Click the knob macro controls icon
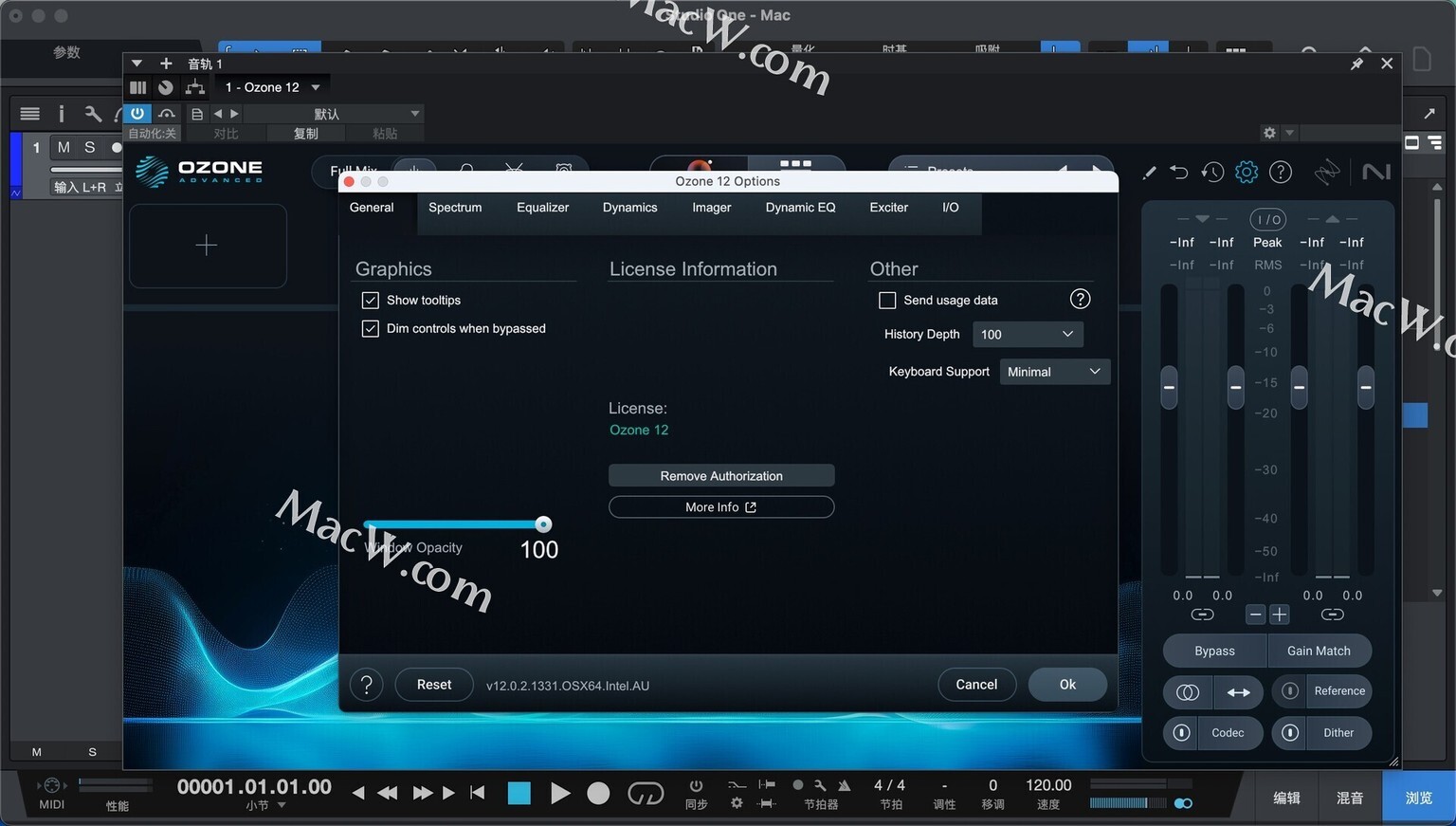This screenshot has width=1456, height=826. (166, 87)
